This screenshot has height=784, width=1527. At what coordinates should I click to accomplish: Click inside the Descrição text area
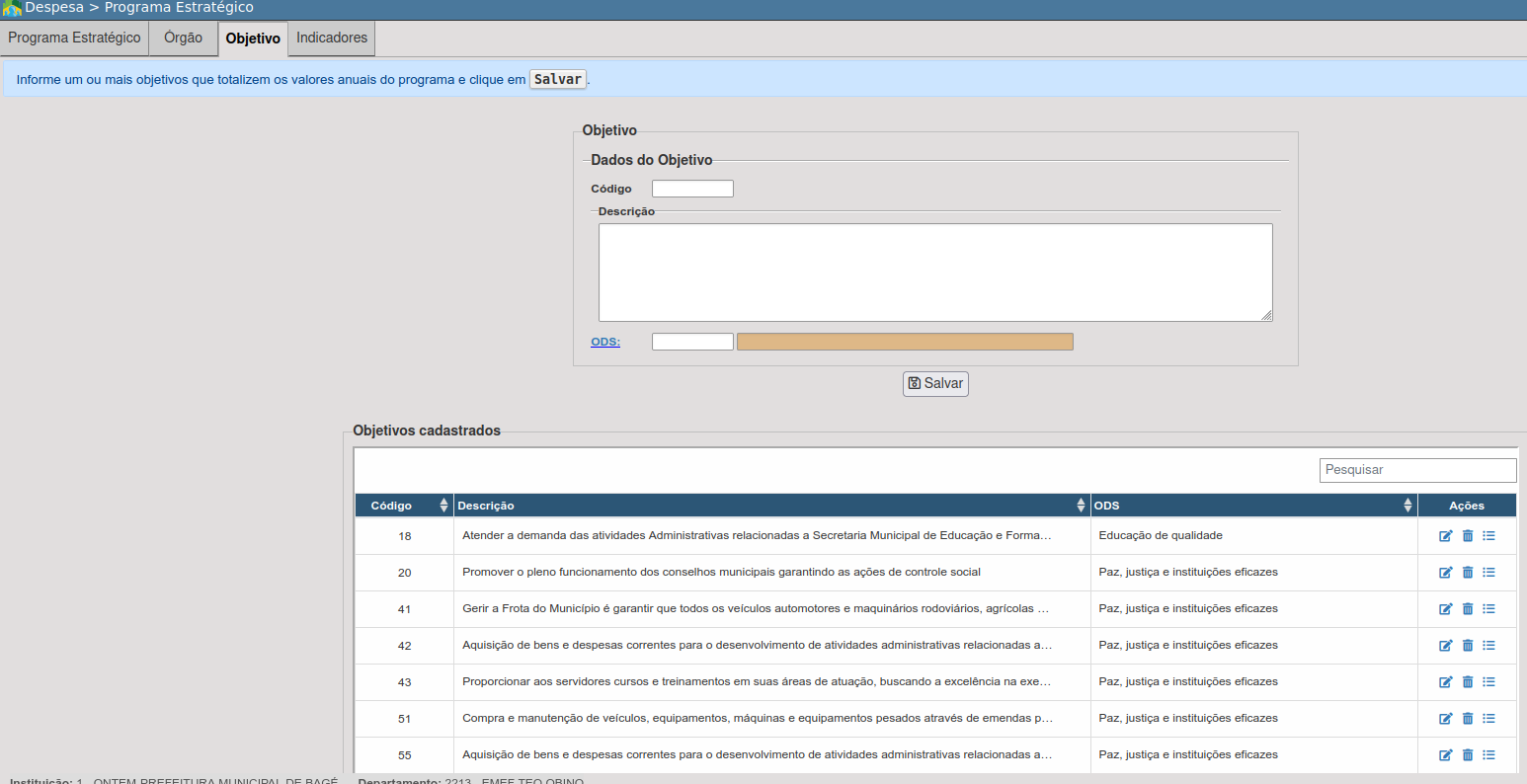[934, 273]
